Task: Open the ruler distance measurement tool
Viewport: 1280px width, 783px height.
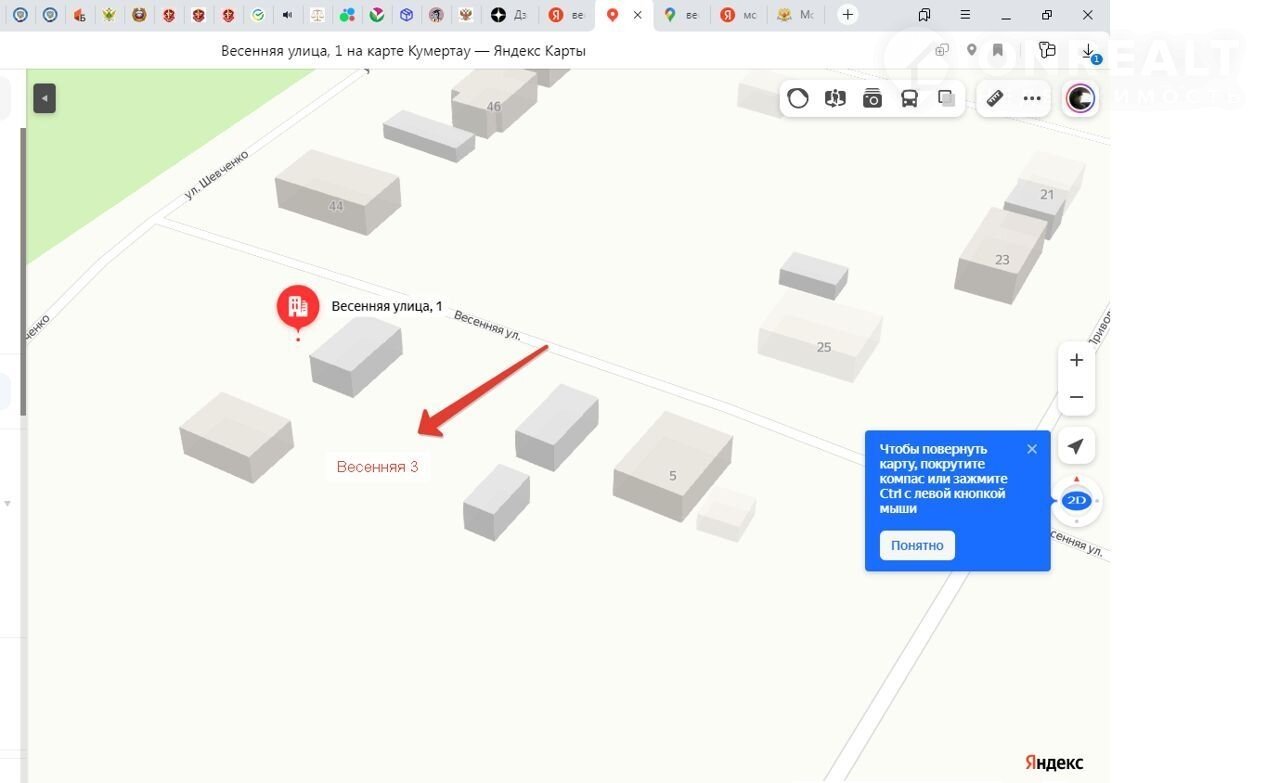Action: [994, 98]
